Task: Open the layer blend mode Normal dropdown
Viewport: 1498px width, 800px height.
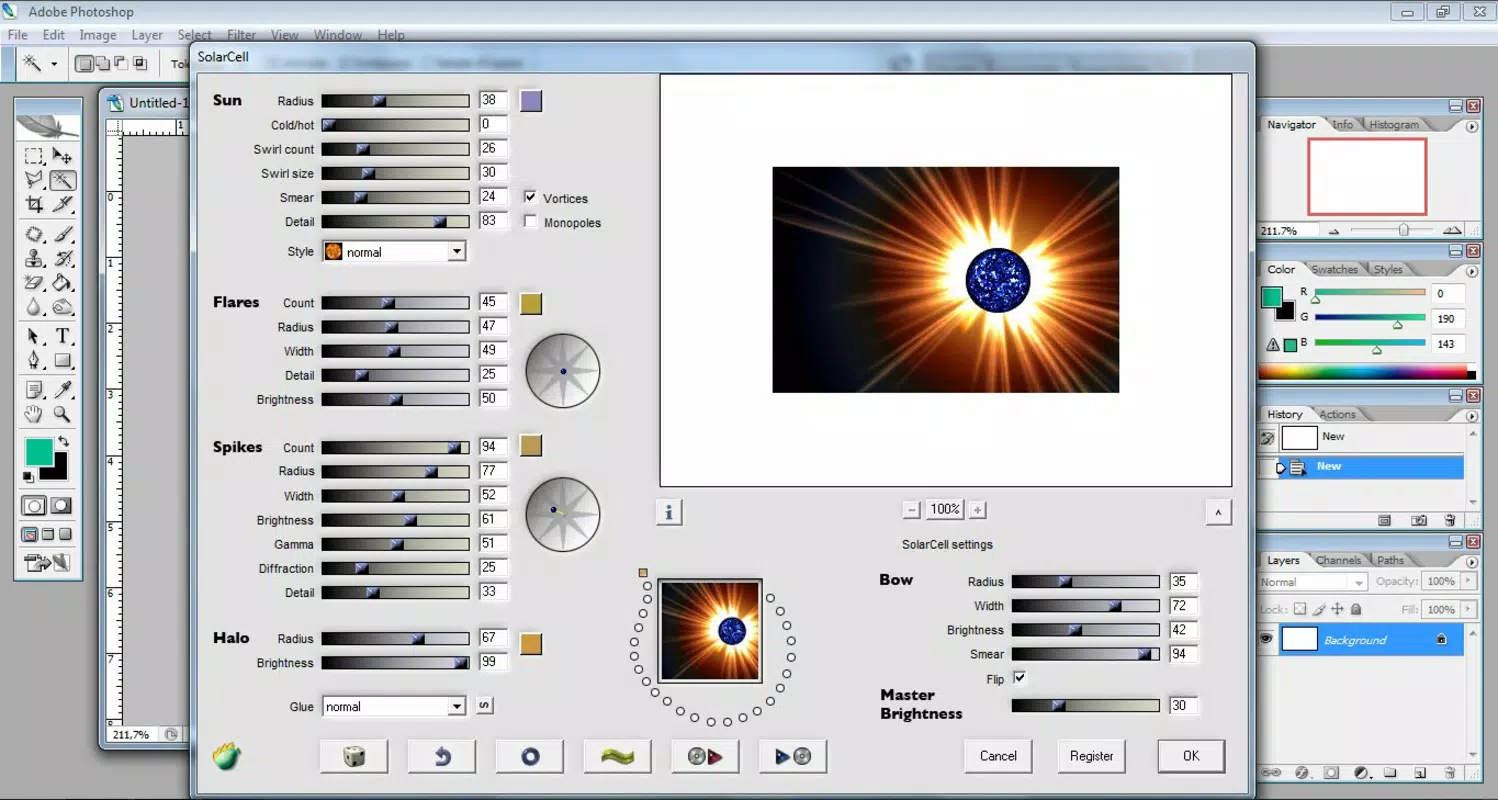Action: pyautogui.click(x=1313, y=582)
